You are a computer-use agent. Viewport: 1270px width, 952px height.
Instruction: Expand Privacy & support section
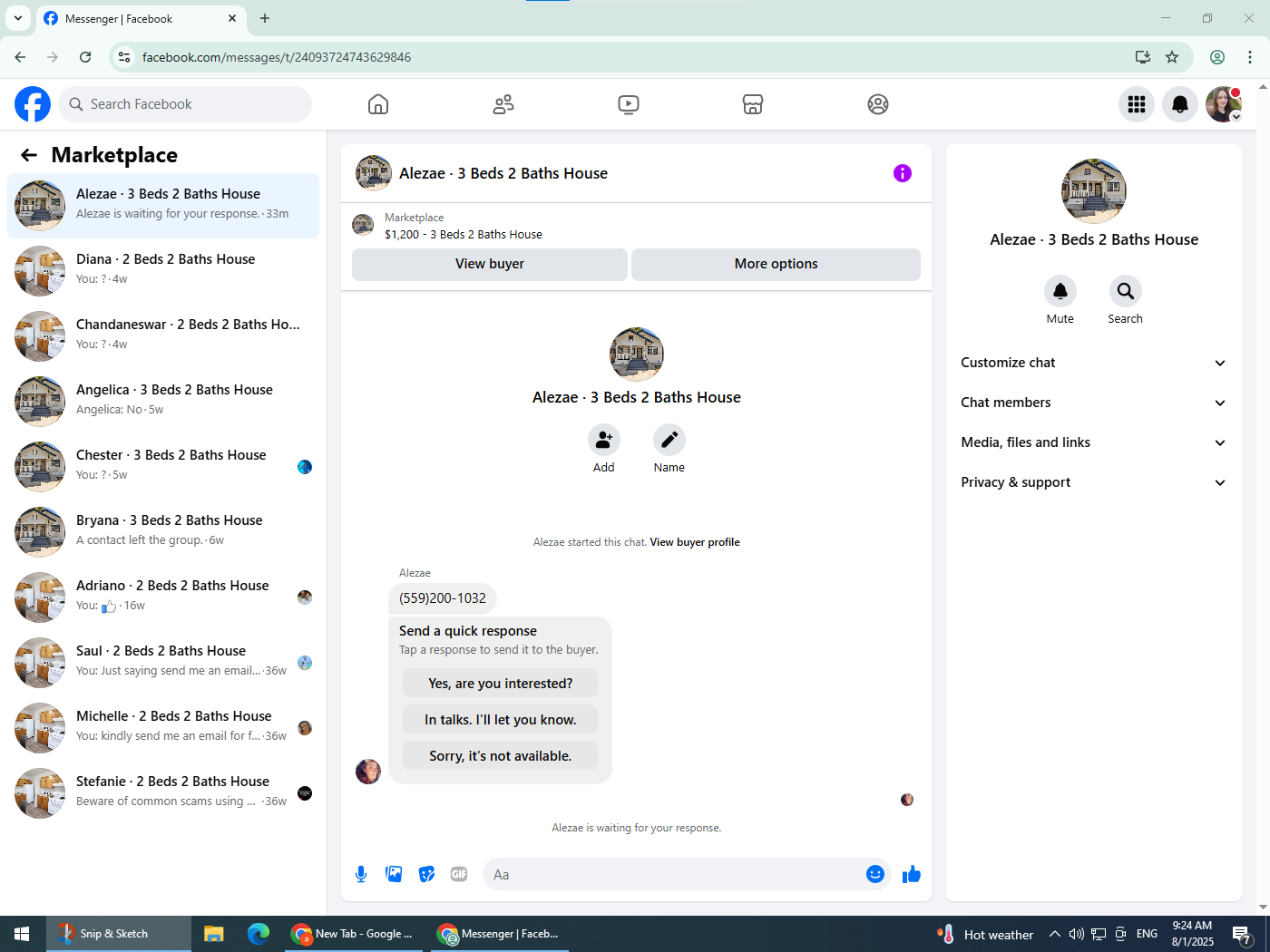point(1093,482)
